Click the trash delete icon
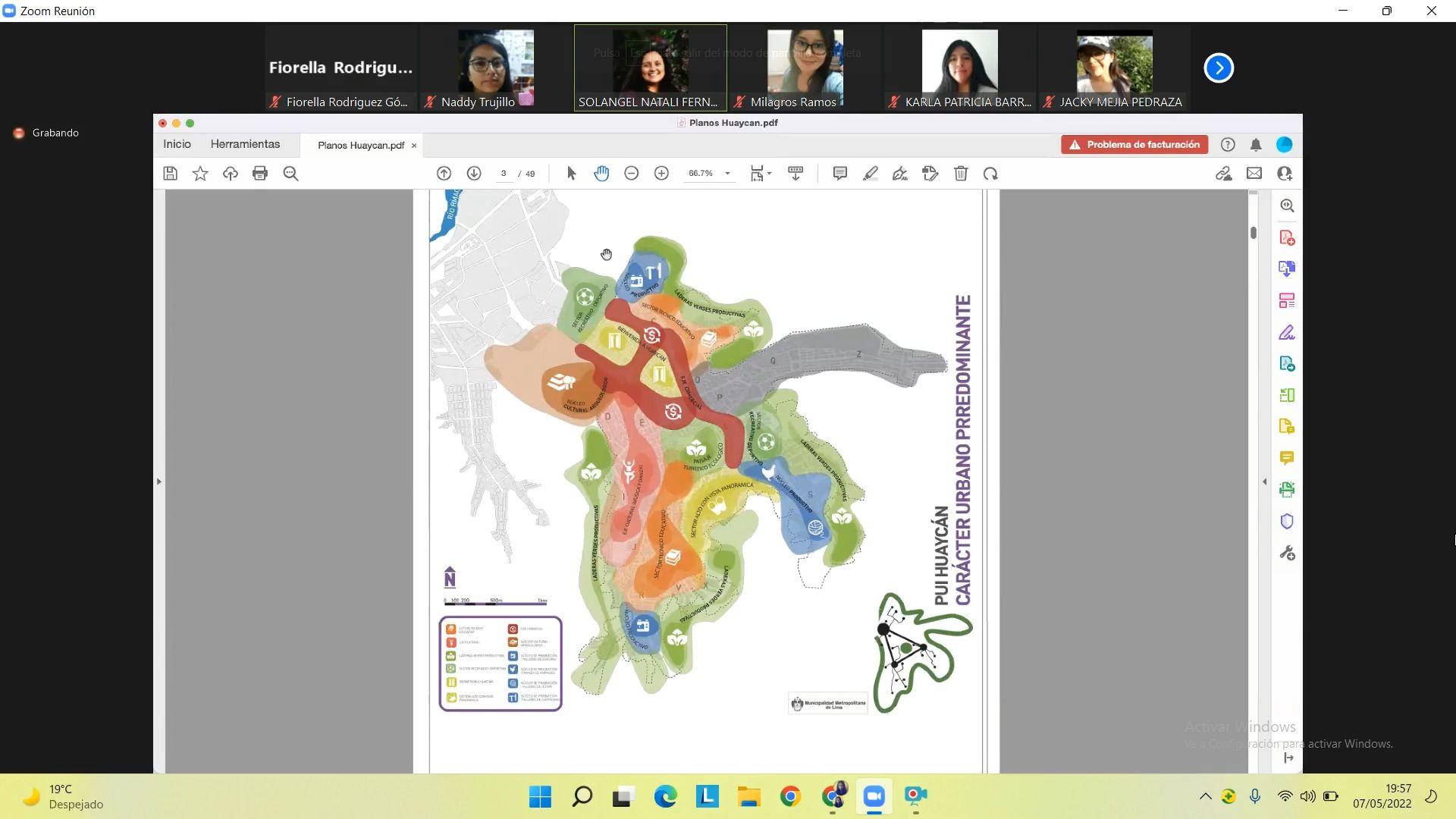The image size is (1456, 819). click(961, 174)
